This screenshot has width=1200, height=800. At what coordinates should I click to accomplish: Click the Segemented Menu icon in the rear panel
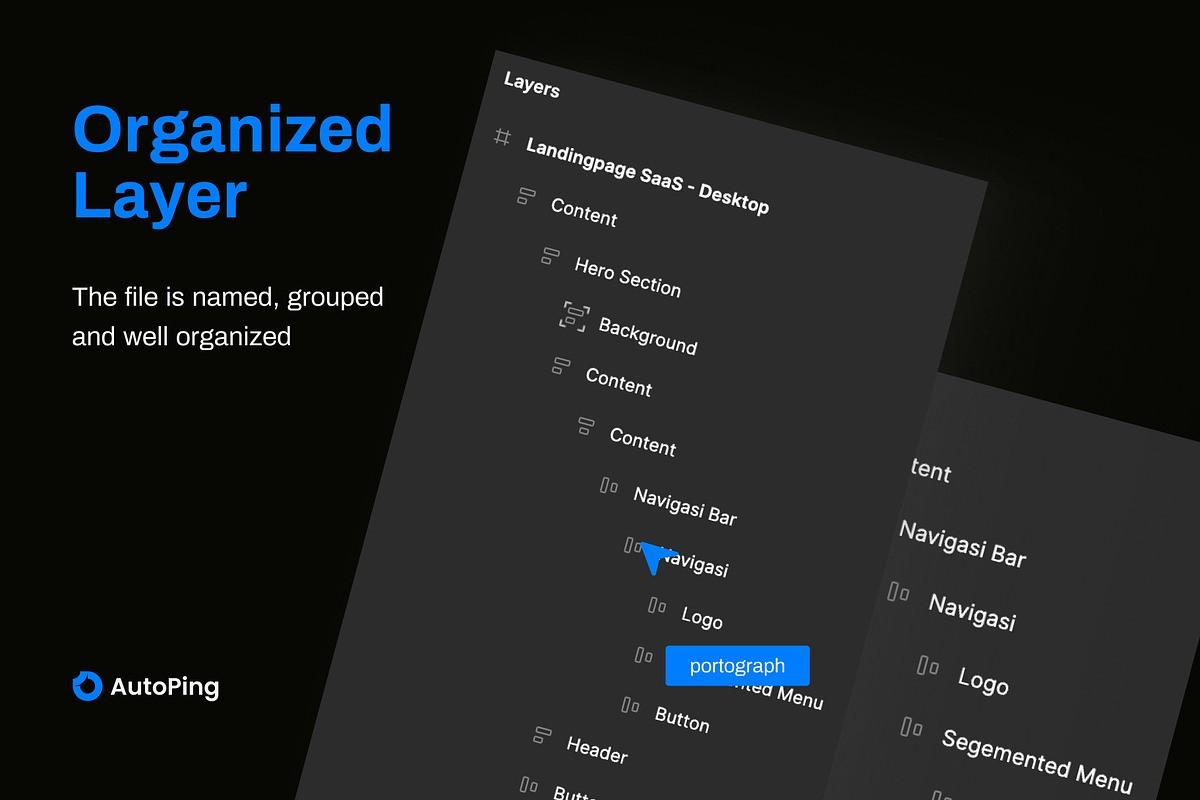click(911, 726)
